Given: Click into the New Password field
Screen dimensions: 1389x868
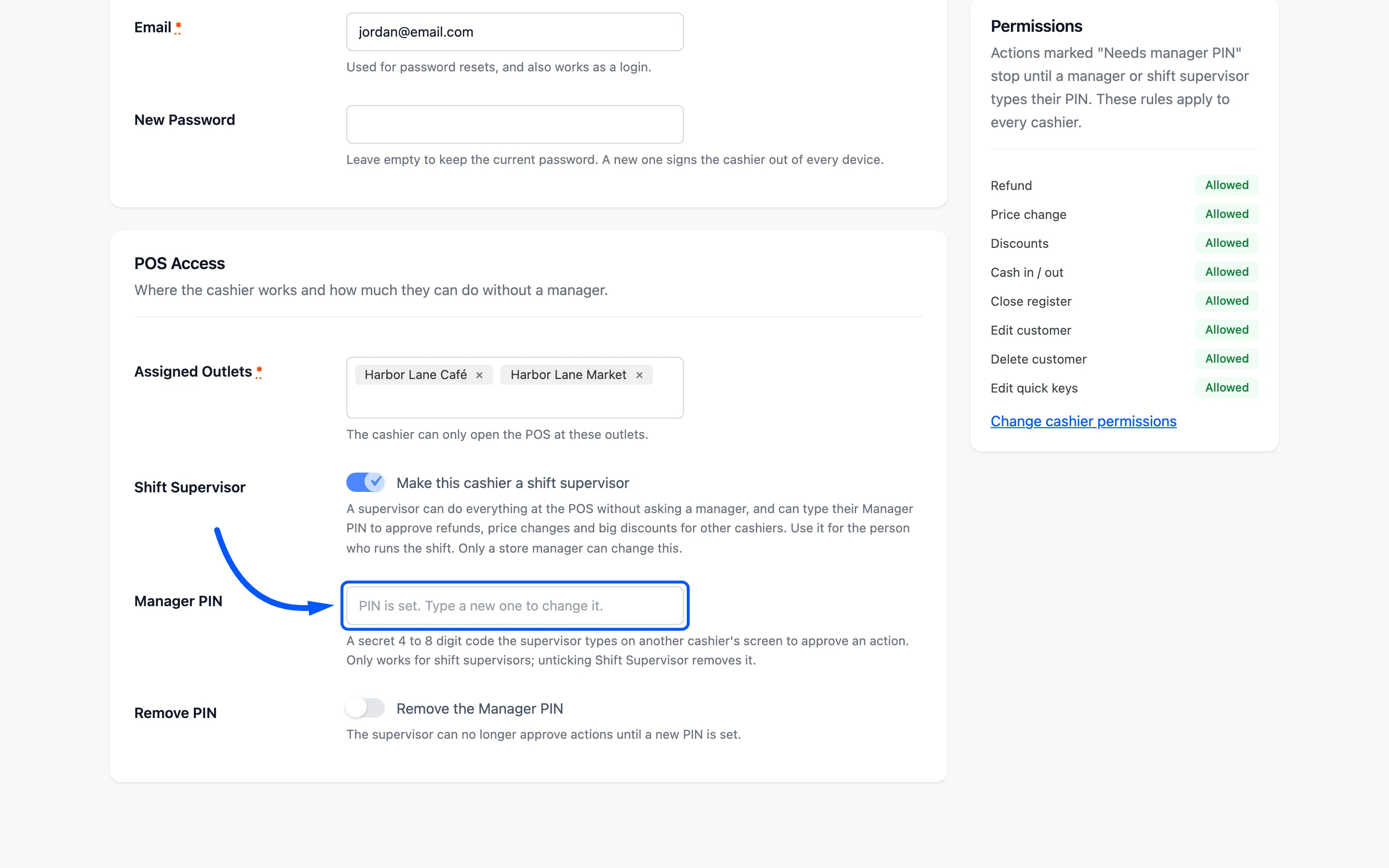Looking at the screenshot, I should pos(515,124).
